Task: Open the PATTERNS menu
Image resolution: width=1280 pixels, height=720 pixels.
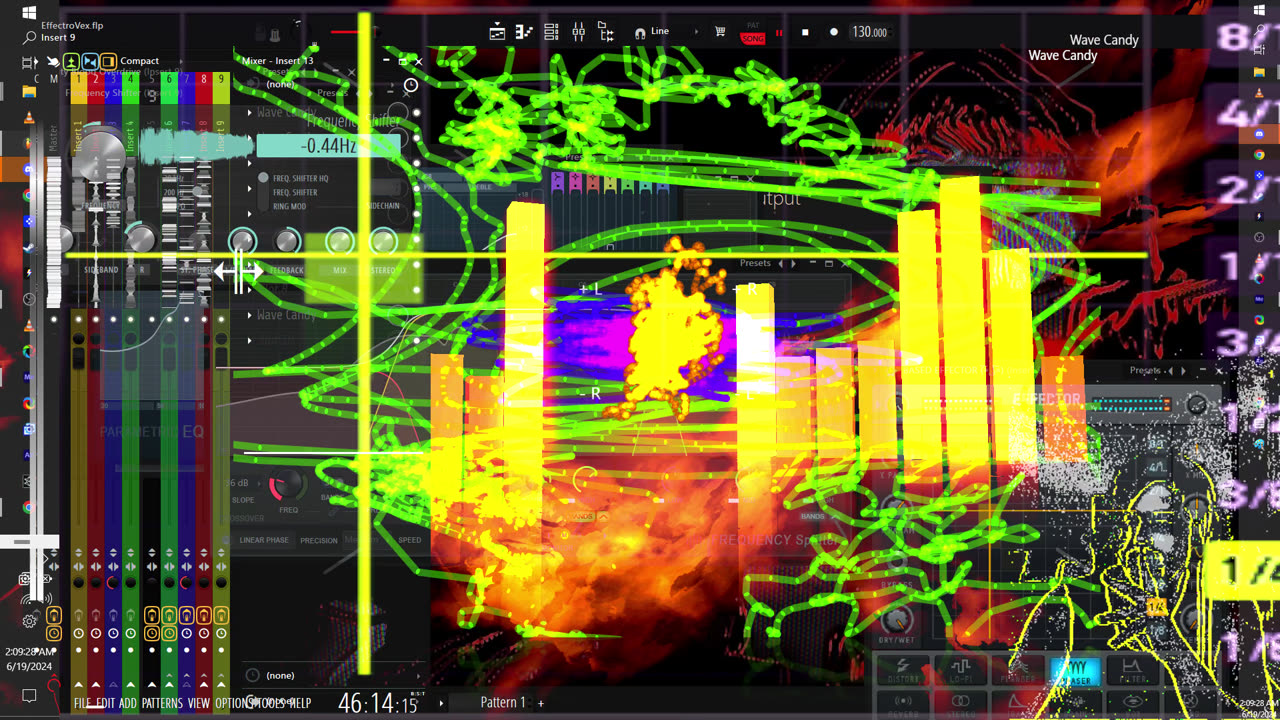Action: coord(162,703)
